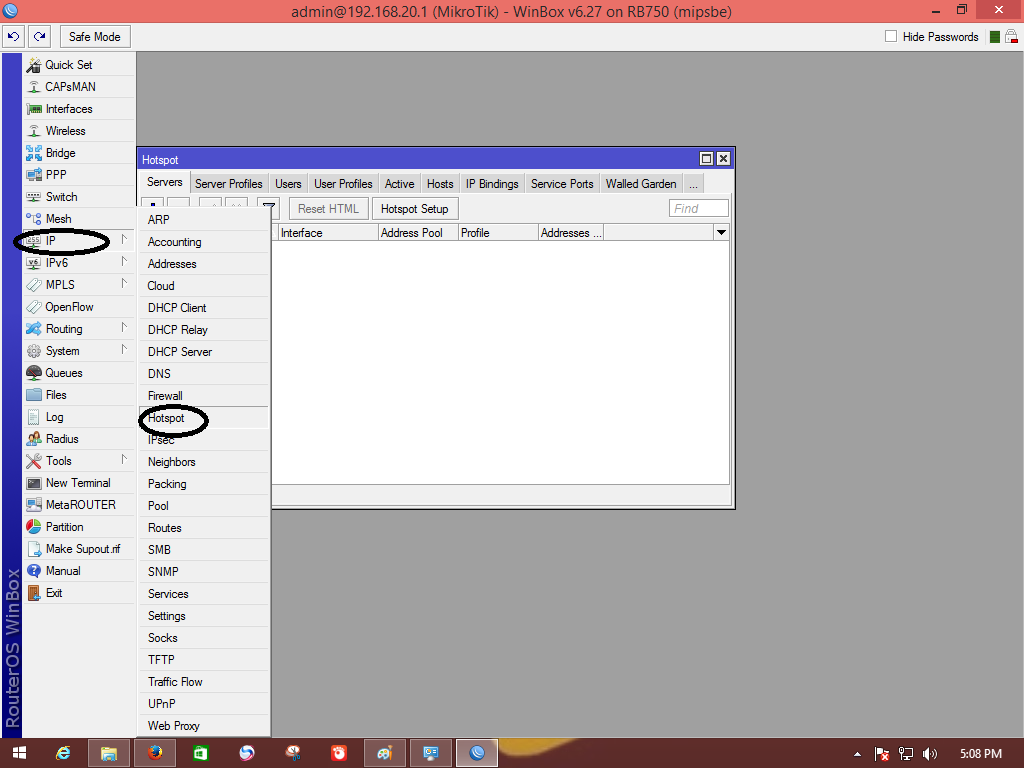Click the Firefox icon in taskbar
Image resolution: width=1024 pixels, height=768 pixels.
[x=155, y=753]
